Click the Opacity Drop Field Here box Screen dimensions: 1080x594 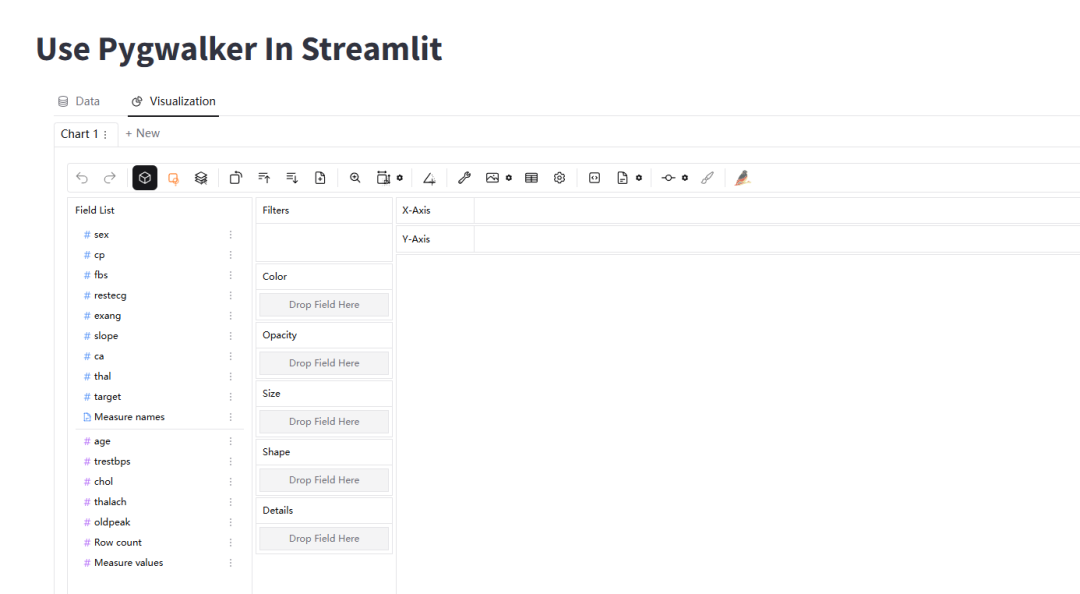coord(324,363)
